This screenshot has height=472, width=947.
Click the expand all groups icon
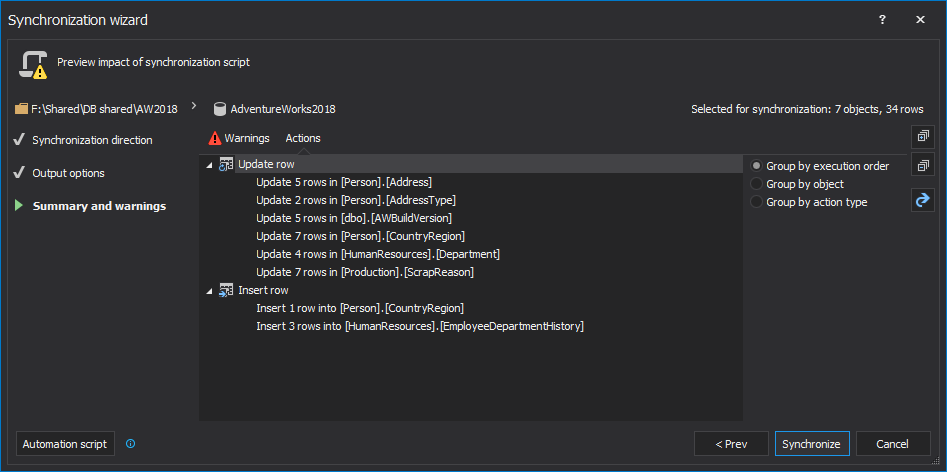point(922,137)
